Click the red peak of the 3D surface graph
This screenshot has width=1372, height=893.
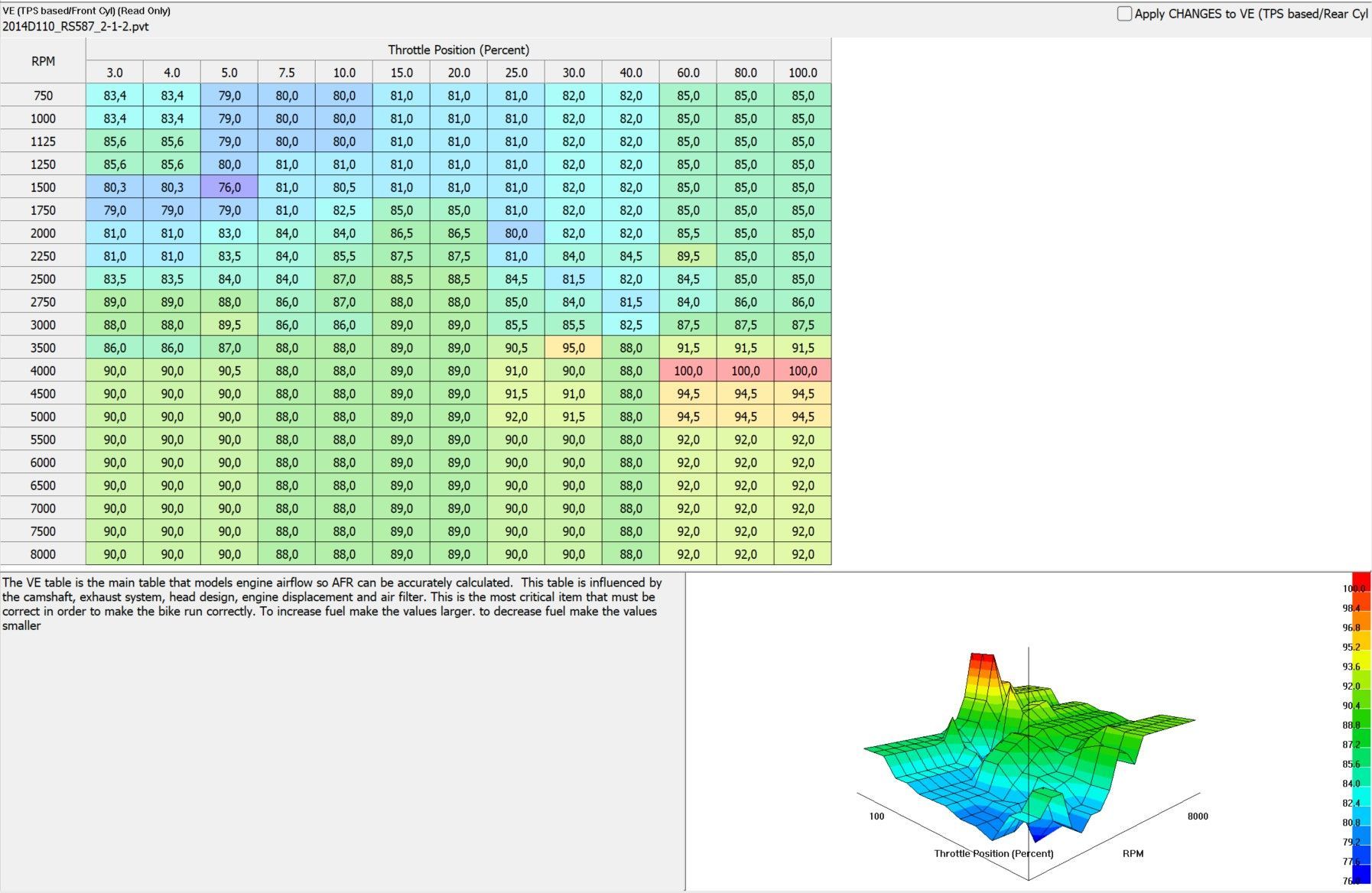(981, 658)
